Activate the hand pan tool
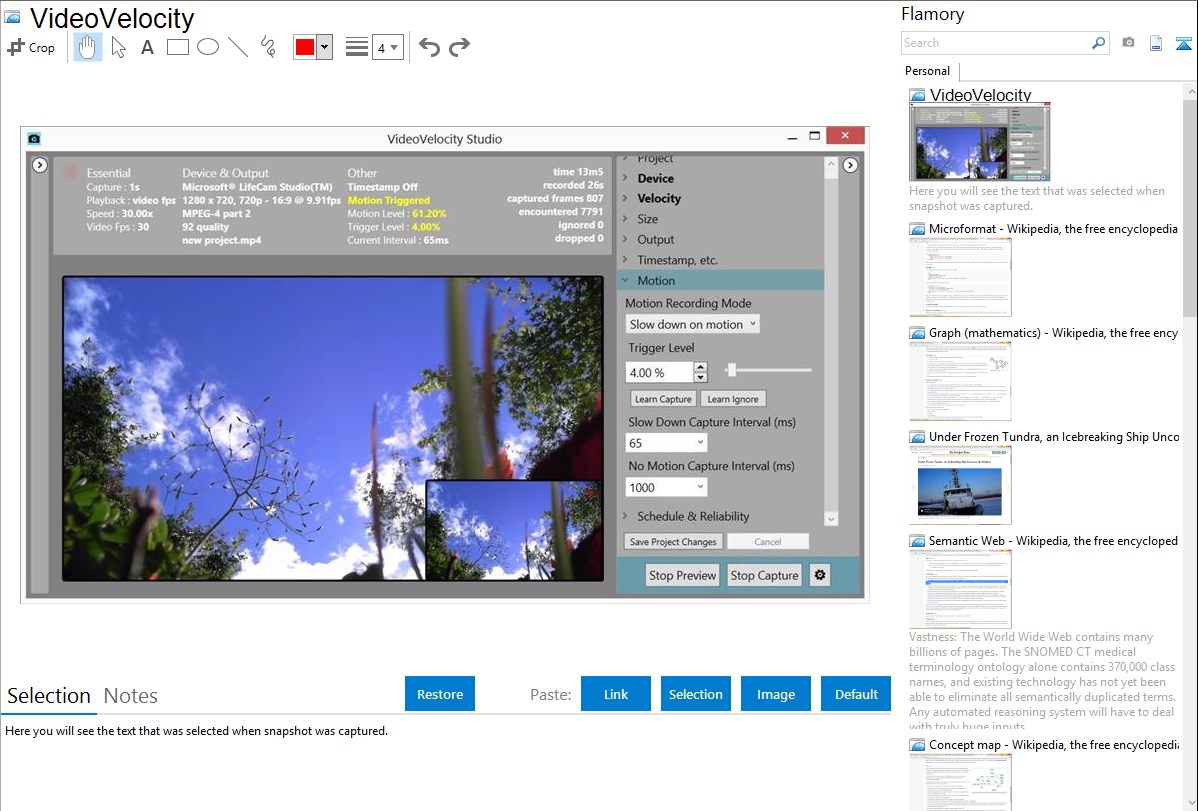The image size is (1198, 811). [88, 47]
